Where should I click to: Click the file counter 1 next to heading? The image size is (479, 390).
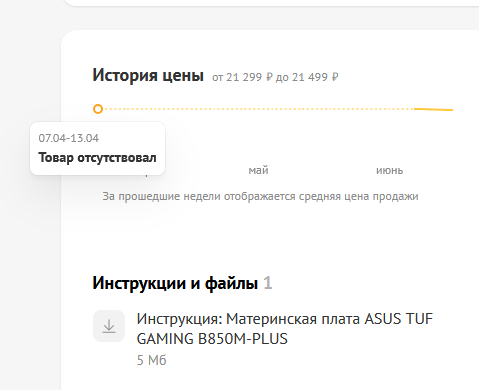coord(268,283)
